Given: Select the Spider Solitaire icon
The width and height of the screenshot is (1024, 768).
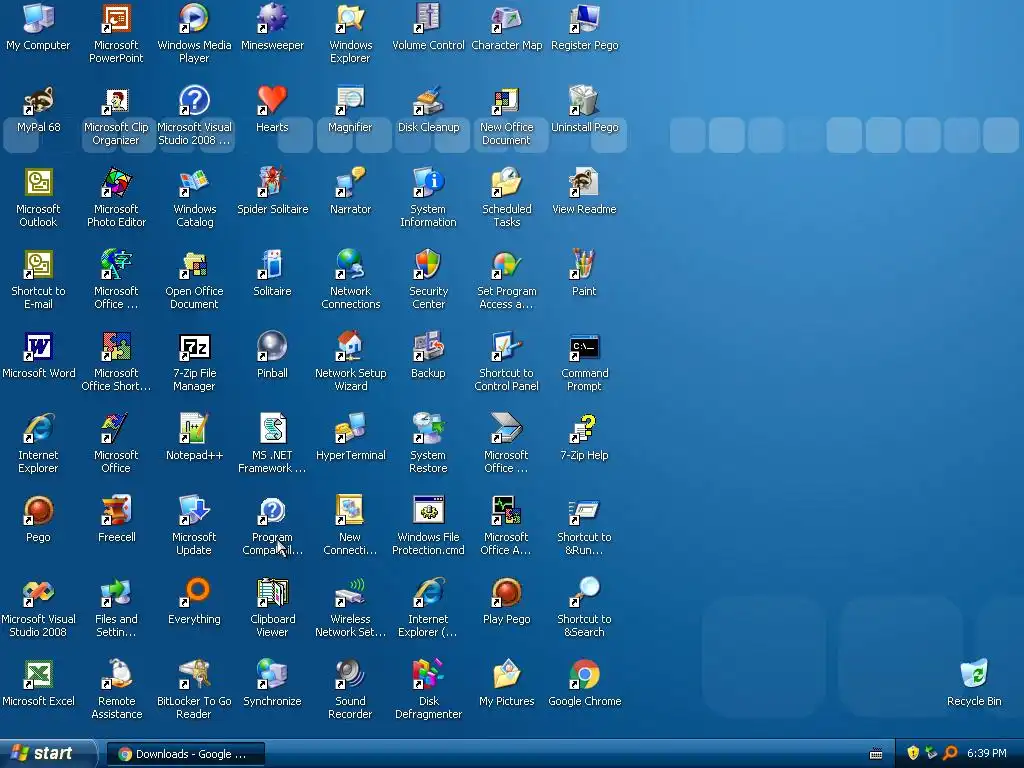Looking at the screenshot, I should click(x=272, y=182).
